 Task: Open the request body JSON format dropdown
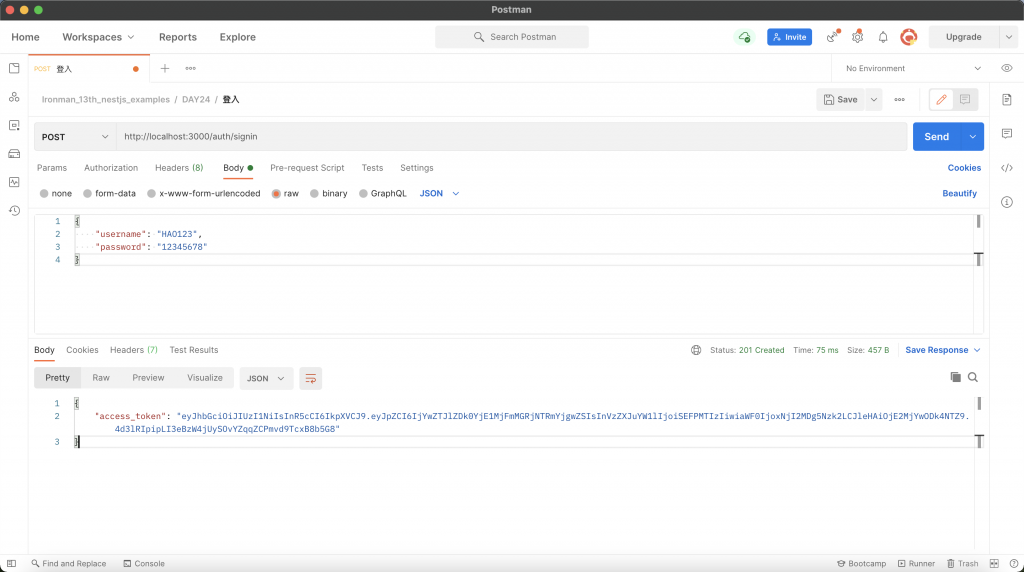pos(439,194)
